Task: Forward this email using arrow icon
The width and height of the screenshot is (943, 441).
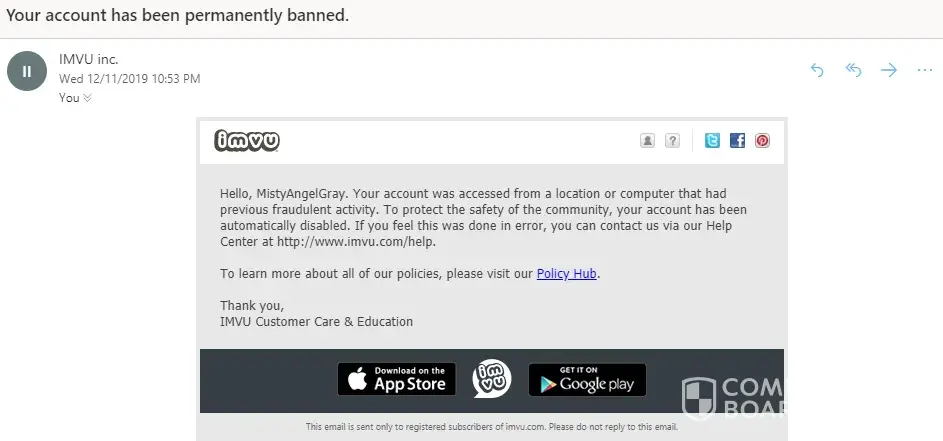Action: point(888,70)
